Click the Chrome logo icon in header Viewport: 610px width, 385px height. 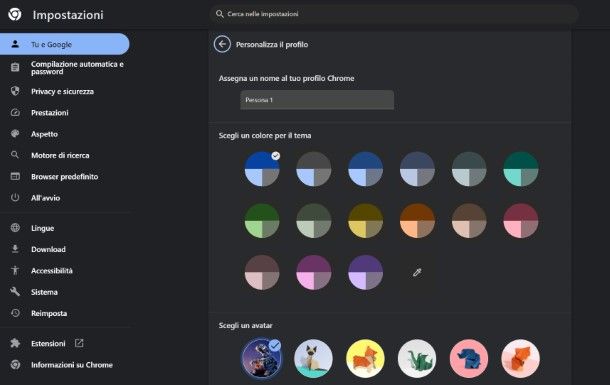click(x=15, y=14)
